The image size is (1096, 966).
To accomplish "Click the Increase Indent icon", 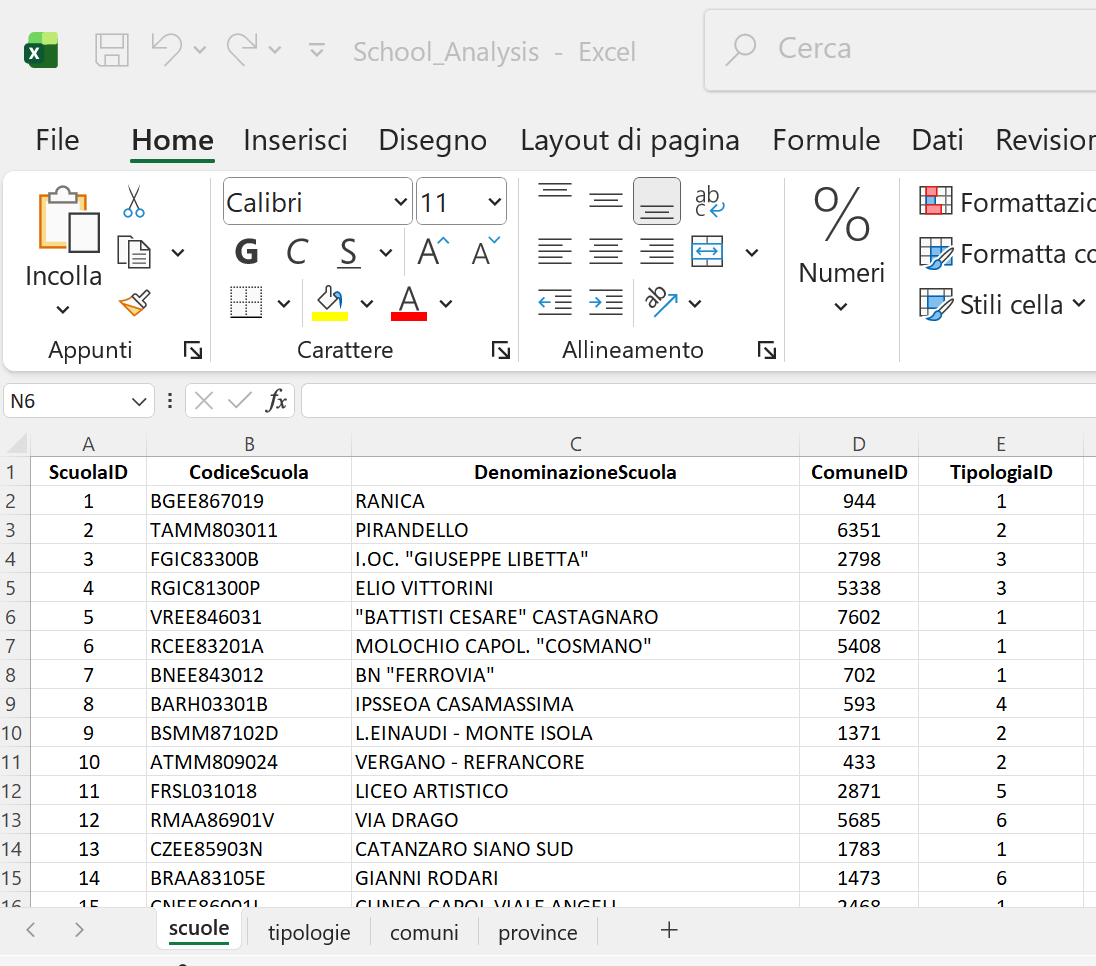I will click(606, 301).
